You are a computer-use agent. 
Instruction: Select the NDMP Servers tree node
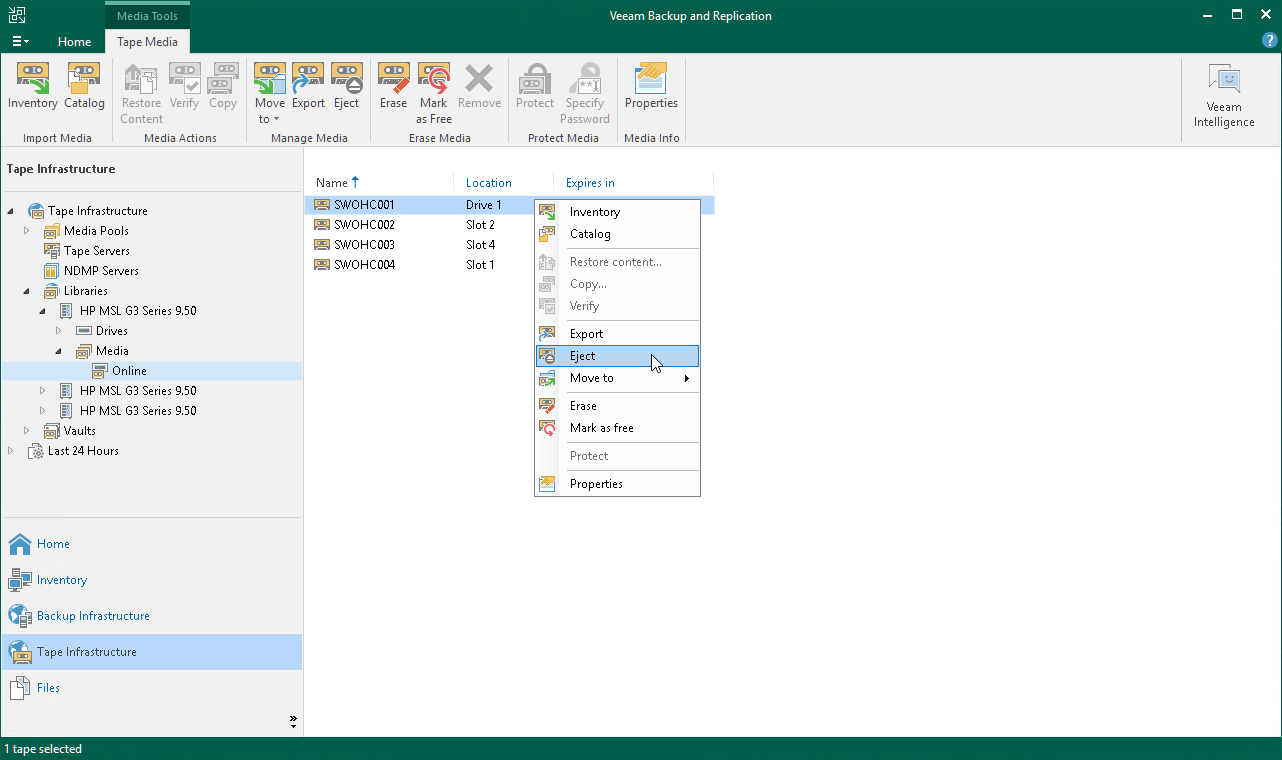click(x=101, y=271)
